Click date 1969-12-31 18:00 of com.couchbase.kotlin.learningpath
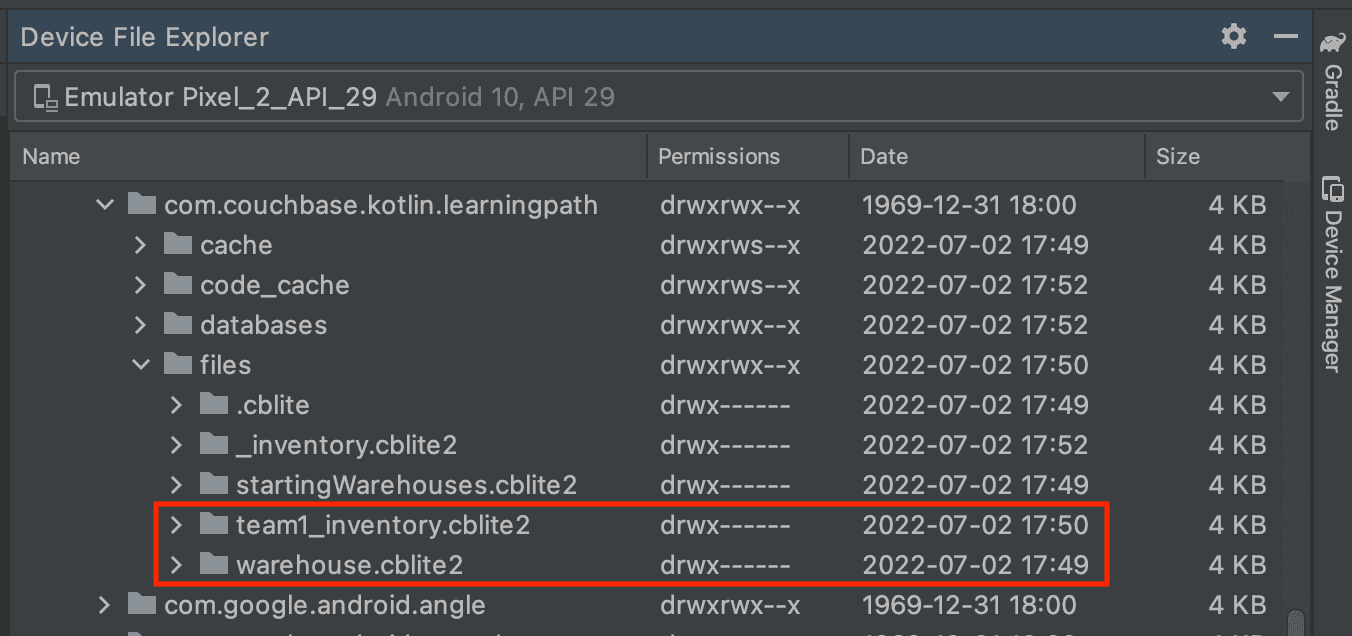 pos(969,205)
